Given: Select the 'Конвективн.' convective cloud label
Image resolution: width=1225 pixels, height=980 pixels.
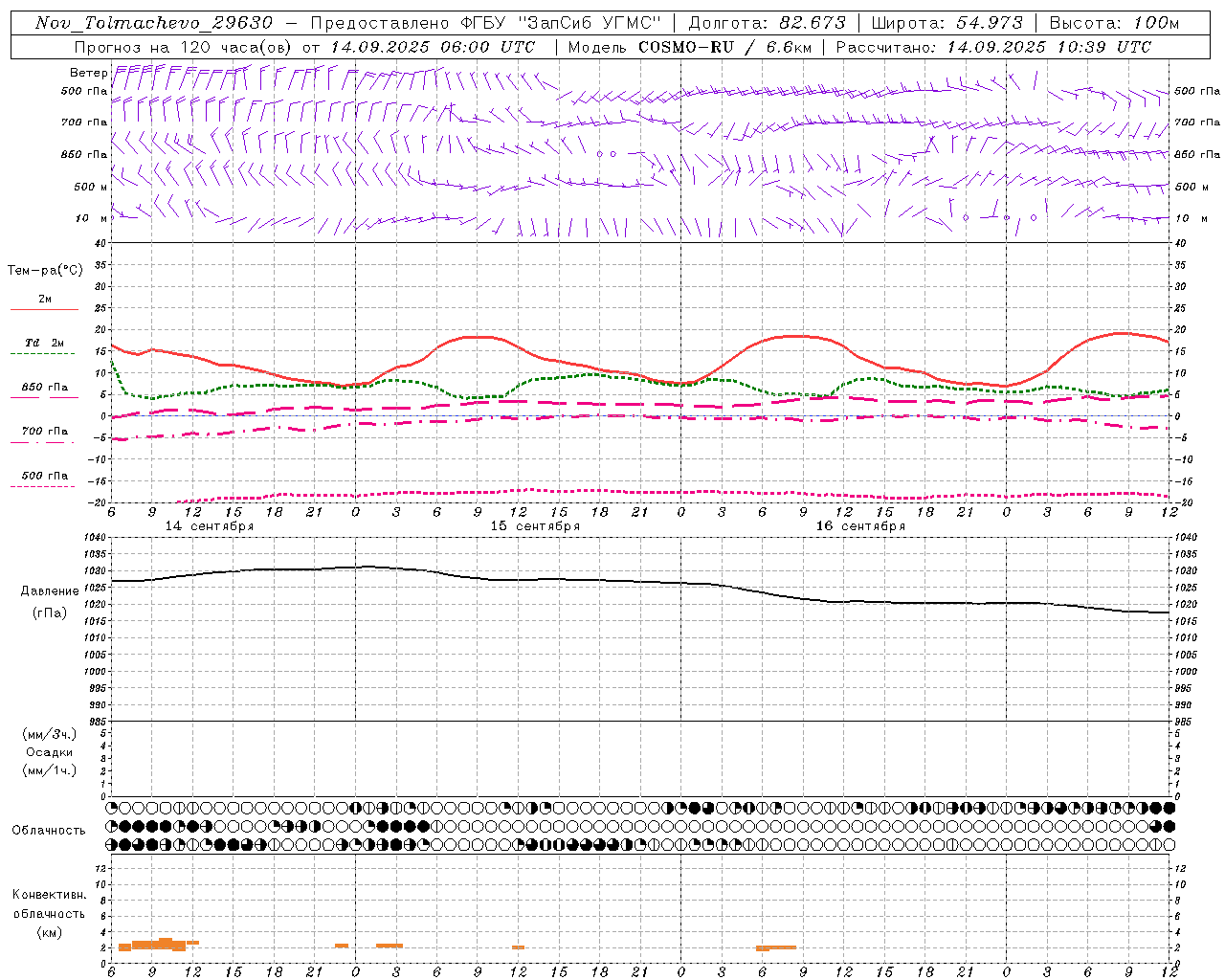Looking at the screenshot, I should pos(49,895).
